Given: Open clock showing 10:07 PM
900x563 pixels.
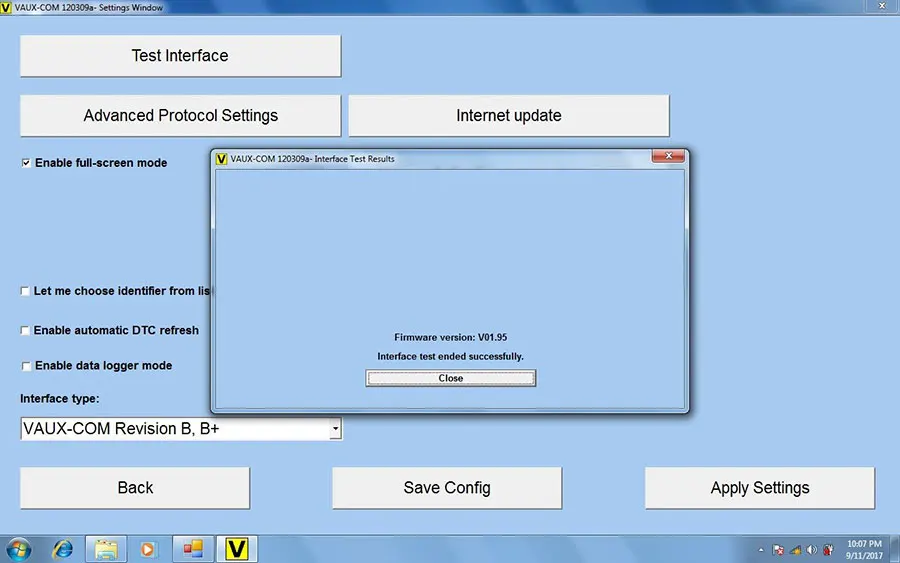Looking at the screenshot, I should click(x=864, y=549).
